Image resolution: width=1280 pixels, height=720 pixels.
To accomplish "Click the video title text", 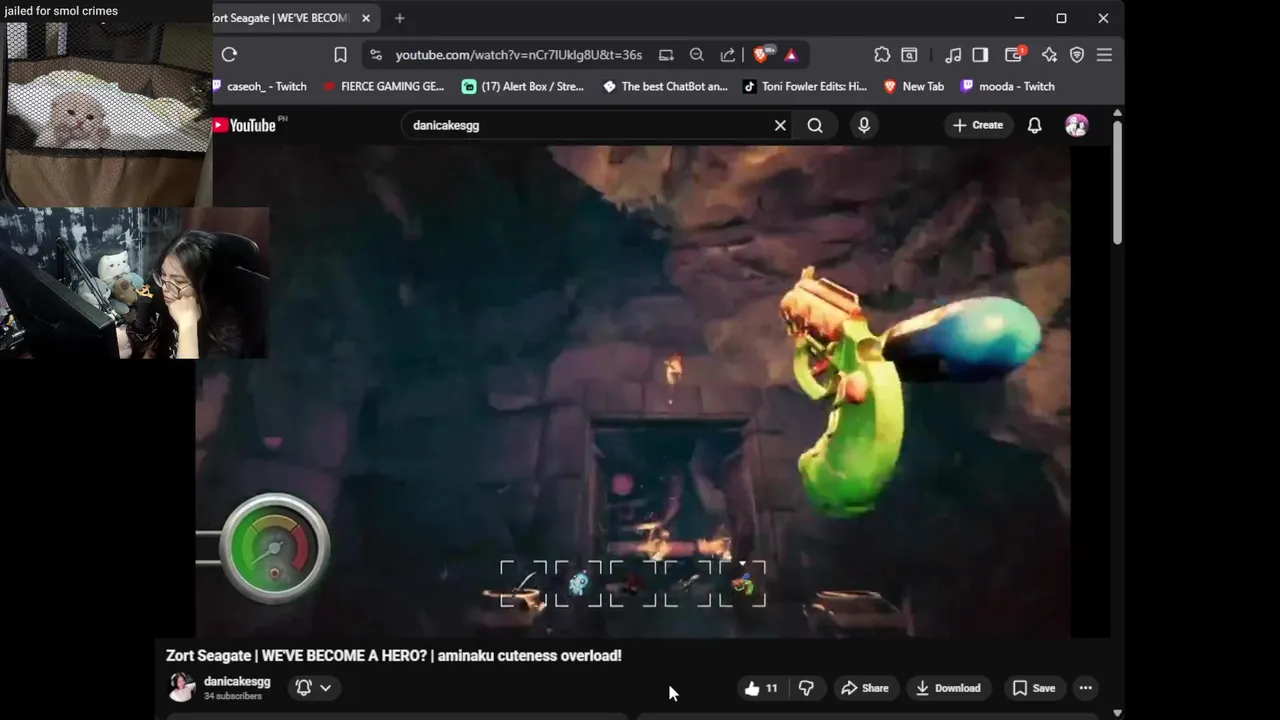I will tap(394, 656).
